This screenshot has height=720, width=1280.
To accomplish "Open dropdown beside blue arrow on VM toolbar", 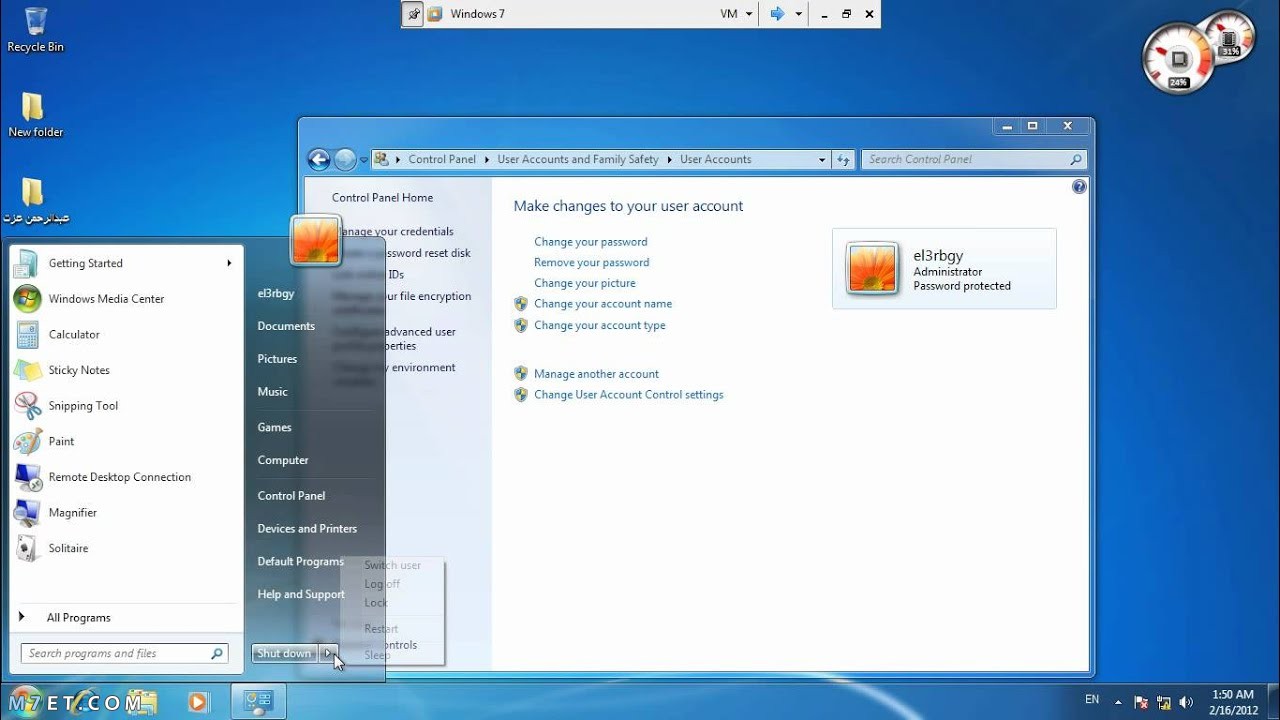I will (799, 14).
